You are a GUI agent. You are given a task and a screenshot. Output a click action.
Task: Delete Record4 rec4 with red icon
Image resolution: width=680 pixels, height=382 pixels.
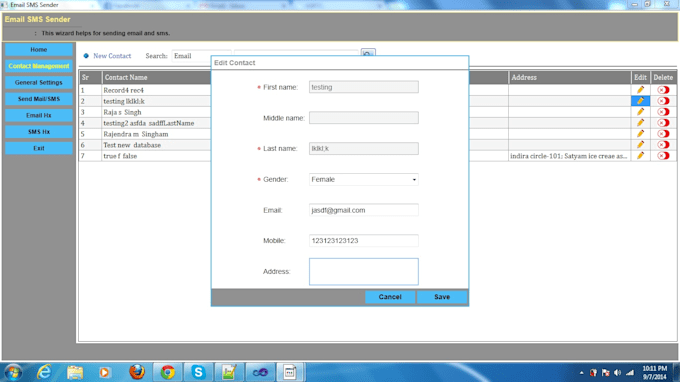(x=663, y=90)
